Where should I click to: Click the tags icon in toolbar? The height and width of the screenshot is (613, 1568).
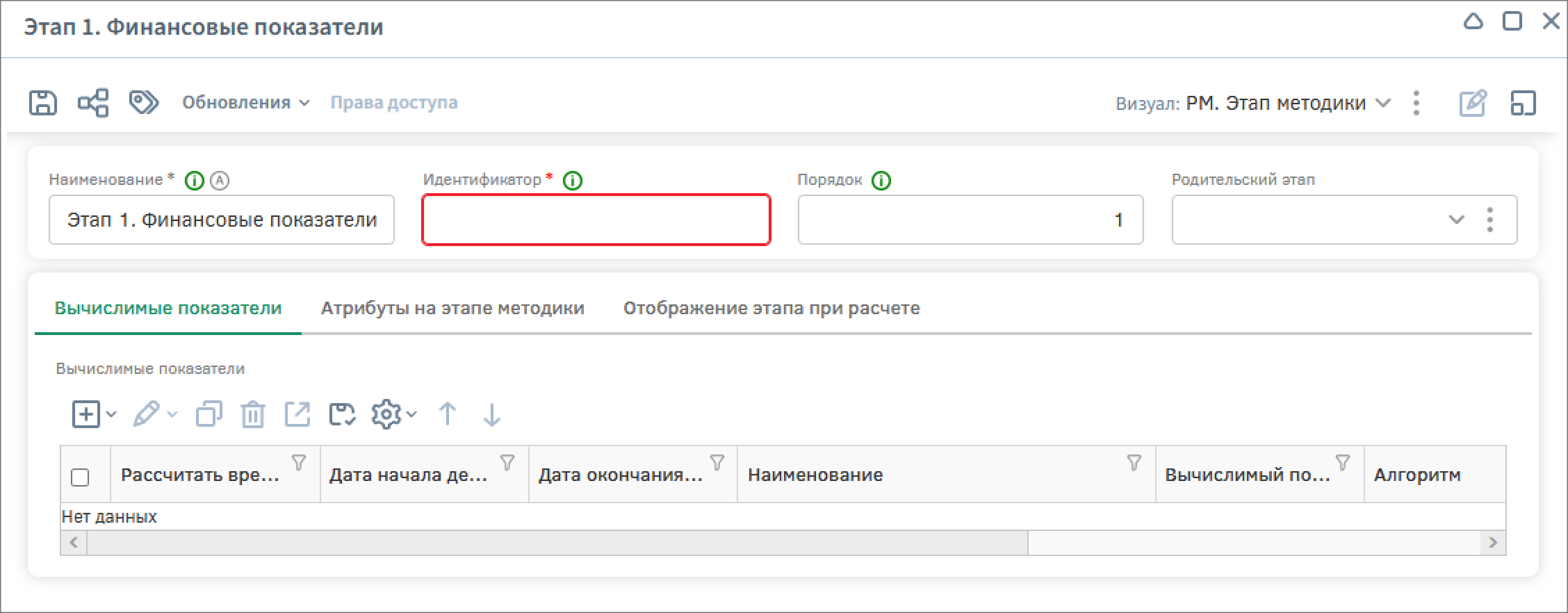(144, 103)
